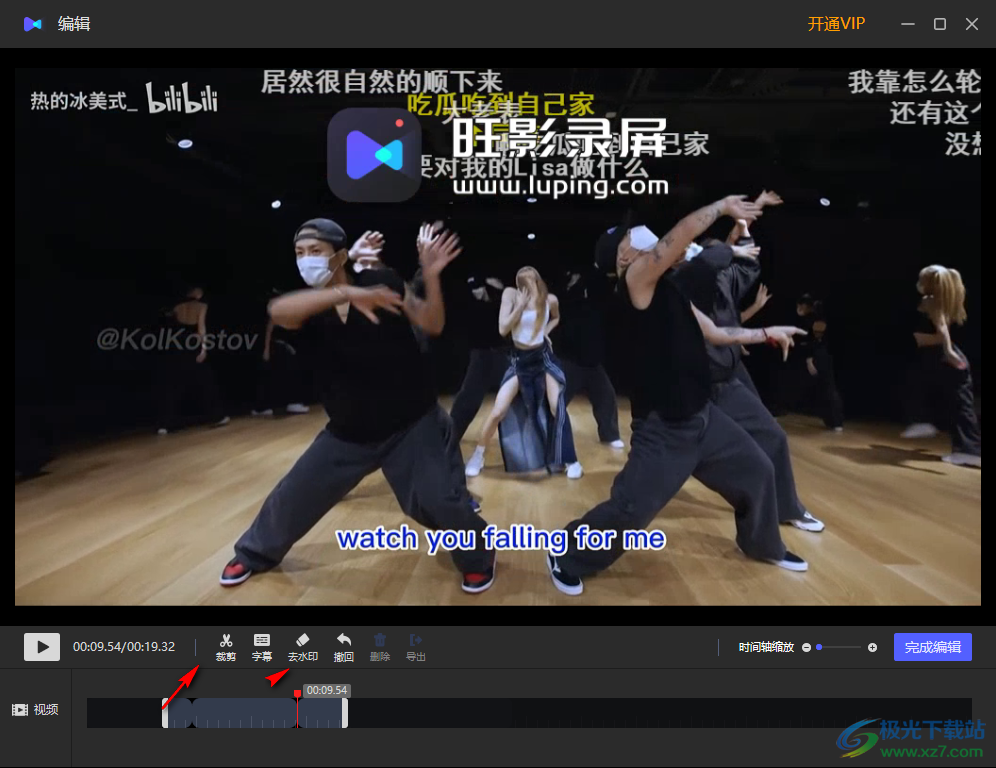
Task: Click the left trim handle of clip
Action: click(x=165, y=713)
